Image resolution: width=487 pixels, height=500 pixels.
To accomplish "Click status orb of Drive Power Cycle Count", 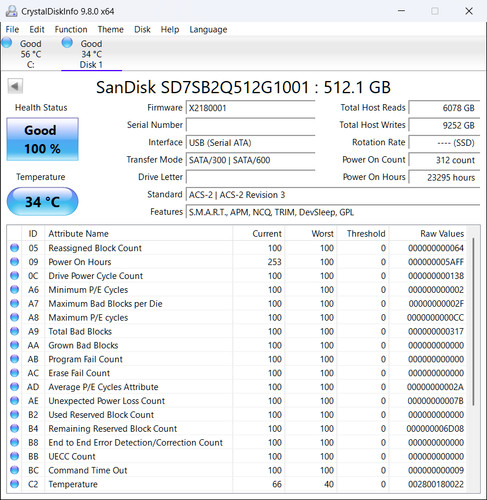I will (x=14, y=276).
